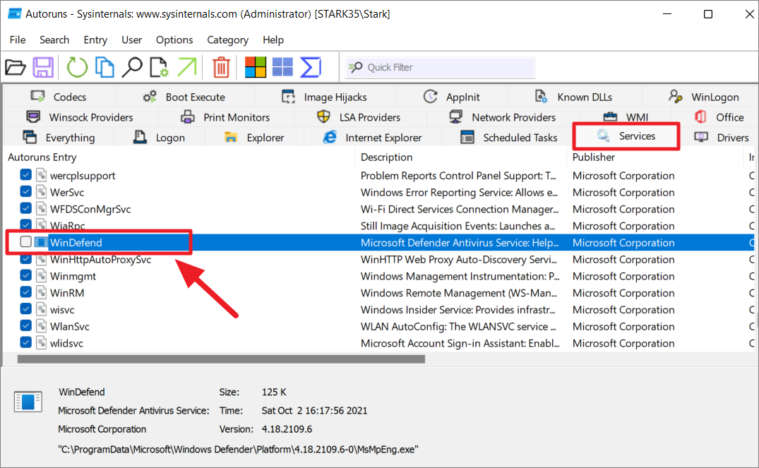759x468 pixels.
Task: Switch to the Codecs tab
Action: click(59, 97)
